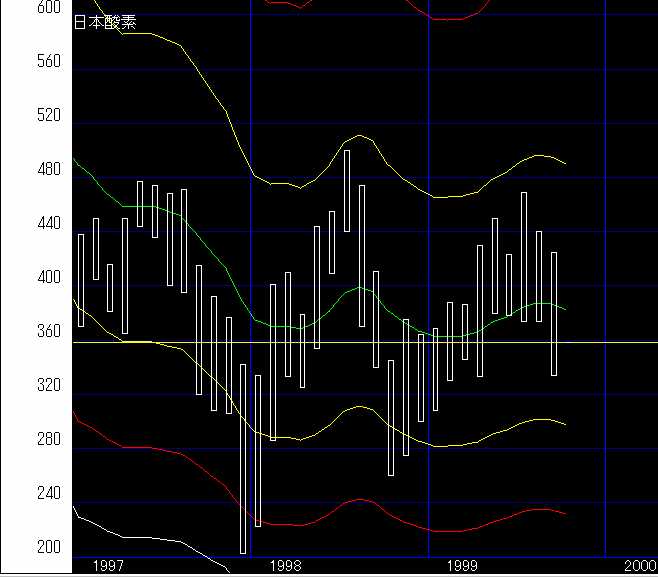658x579 pixels.
Task: Select the rightmost candlestick in 1999
Action: [x=554, y=313]
